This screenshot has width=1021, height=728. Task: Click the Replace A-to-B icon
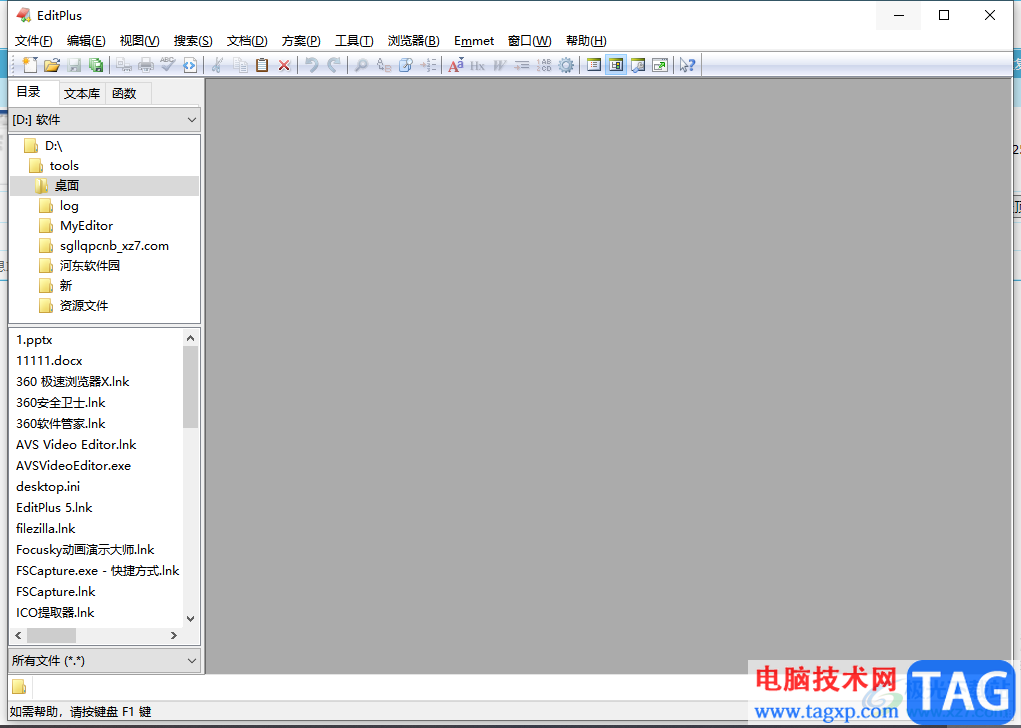(384, 64)
